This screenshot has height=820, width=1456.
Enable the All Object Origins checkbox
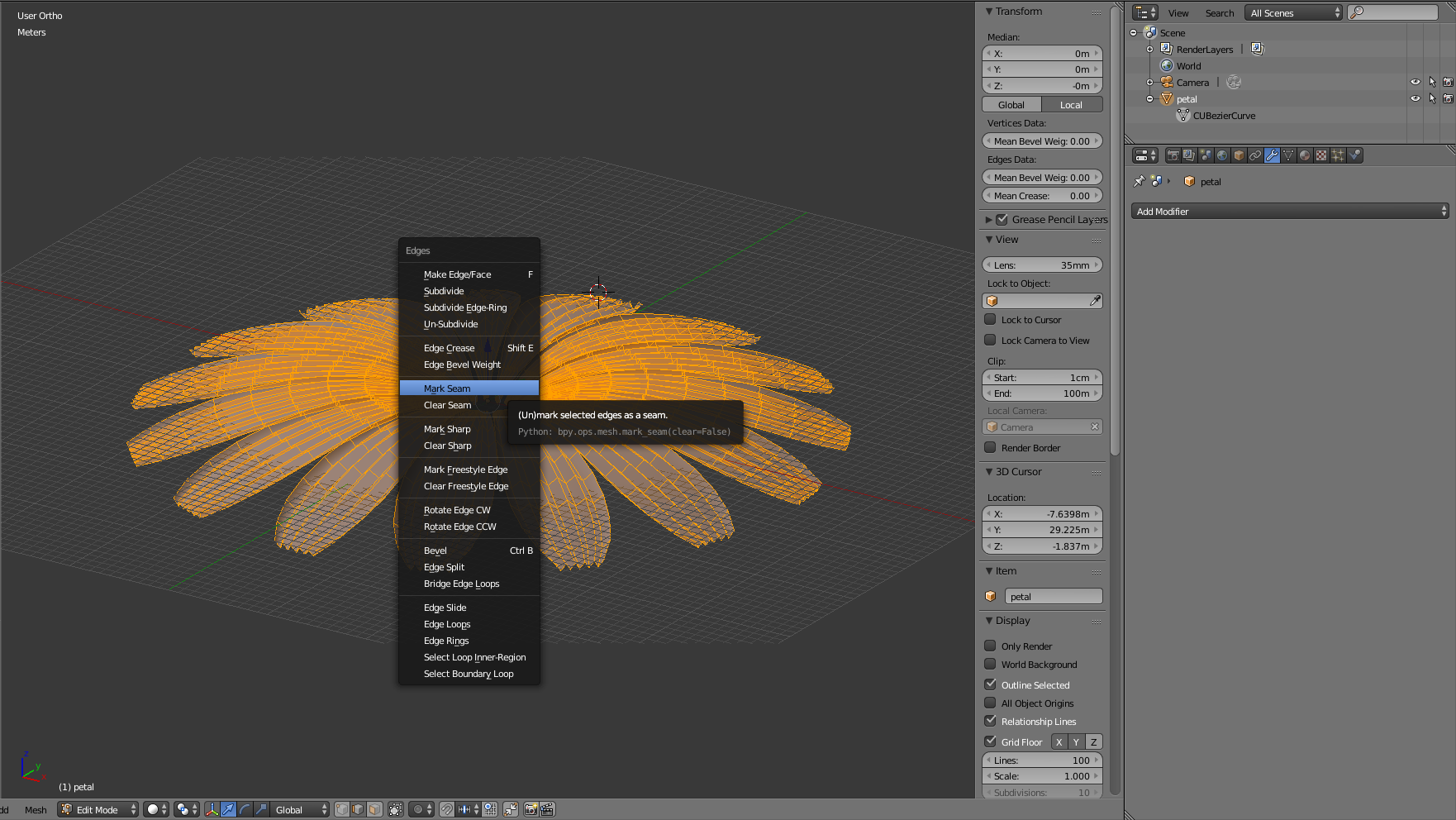(x=990, y=703)
